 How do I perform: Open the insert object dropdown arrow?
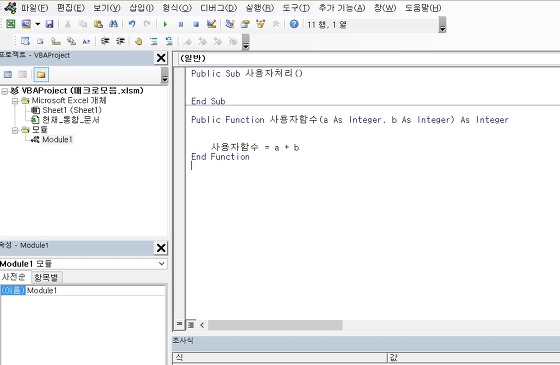pos(38,24)
